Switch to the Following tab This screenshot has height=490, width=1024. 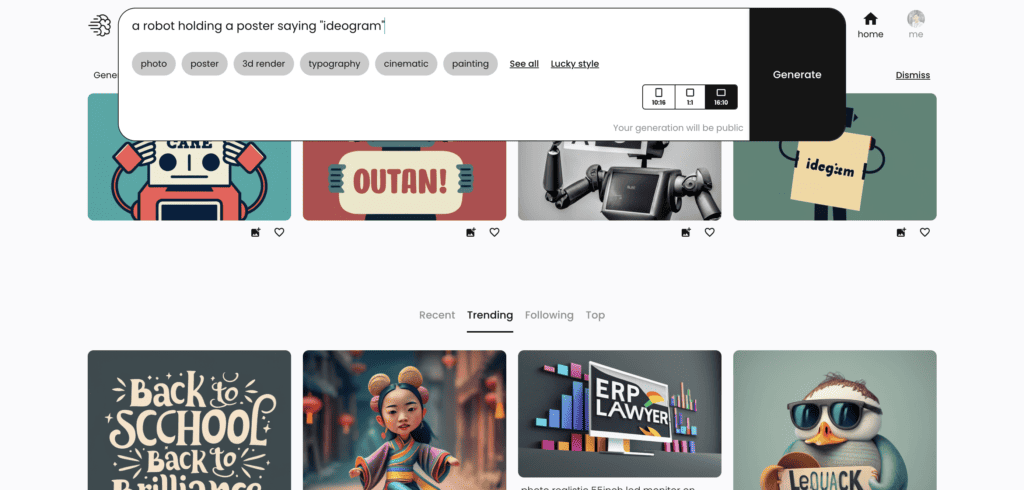(549, 315)
